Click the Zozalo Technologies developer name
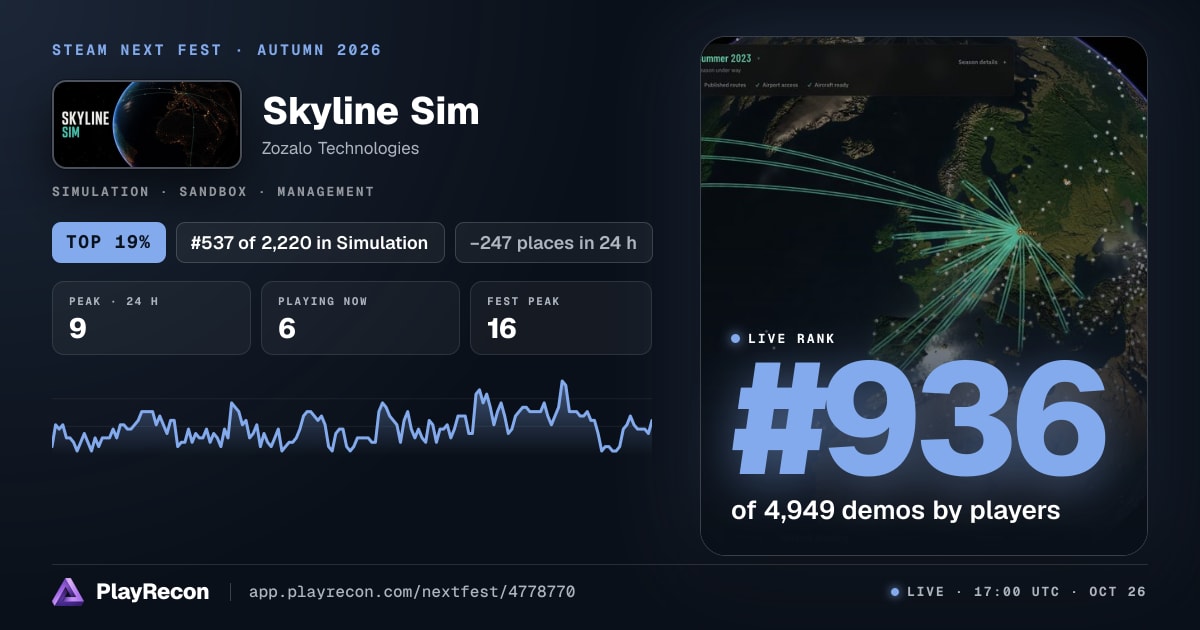 (340, 148)
